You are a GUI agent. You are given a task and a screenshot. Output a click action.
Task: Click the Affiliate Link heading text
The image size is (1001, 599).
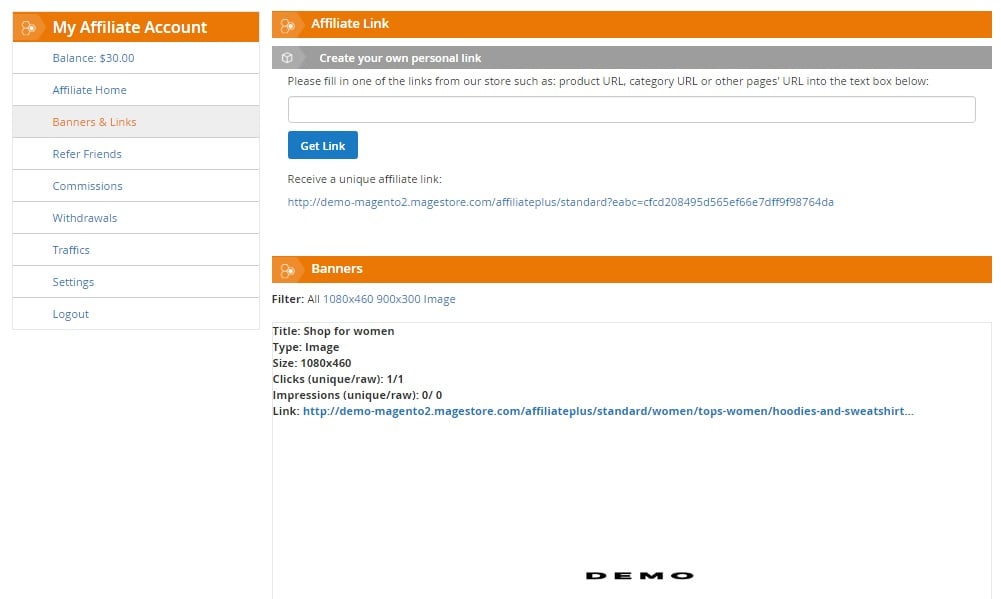[350, 24]
